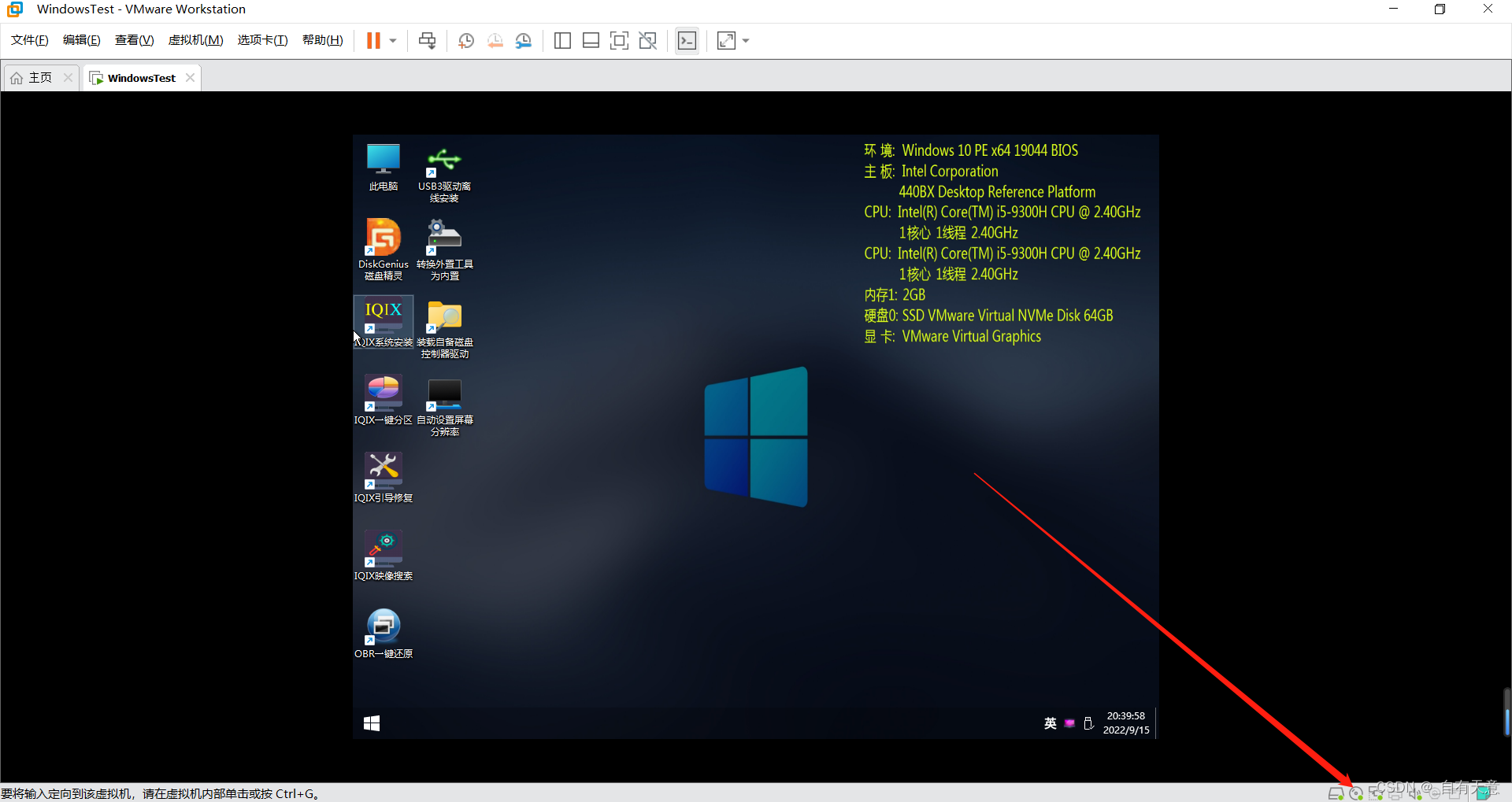
Task: Click the 环境 Windows 10 PE info line
Action: 971,150
